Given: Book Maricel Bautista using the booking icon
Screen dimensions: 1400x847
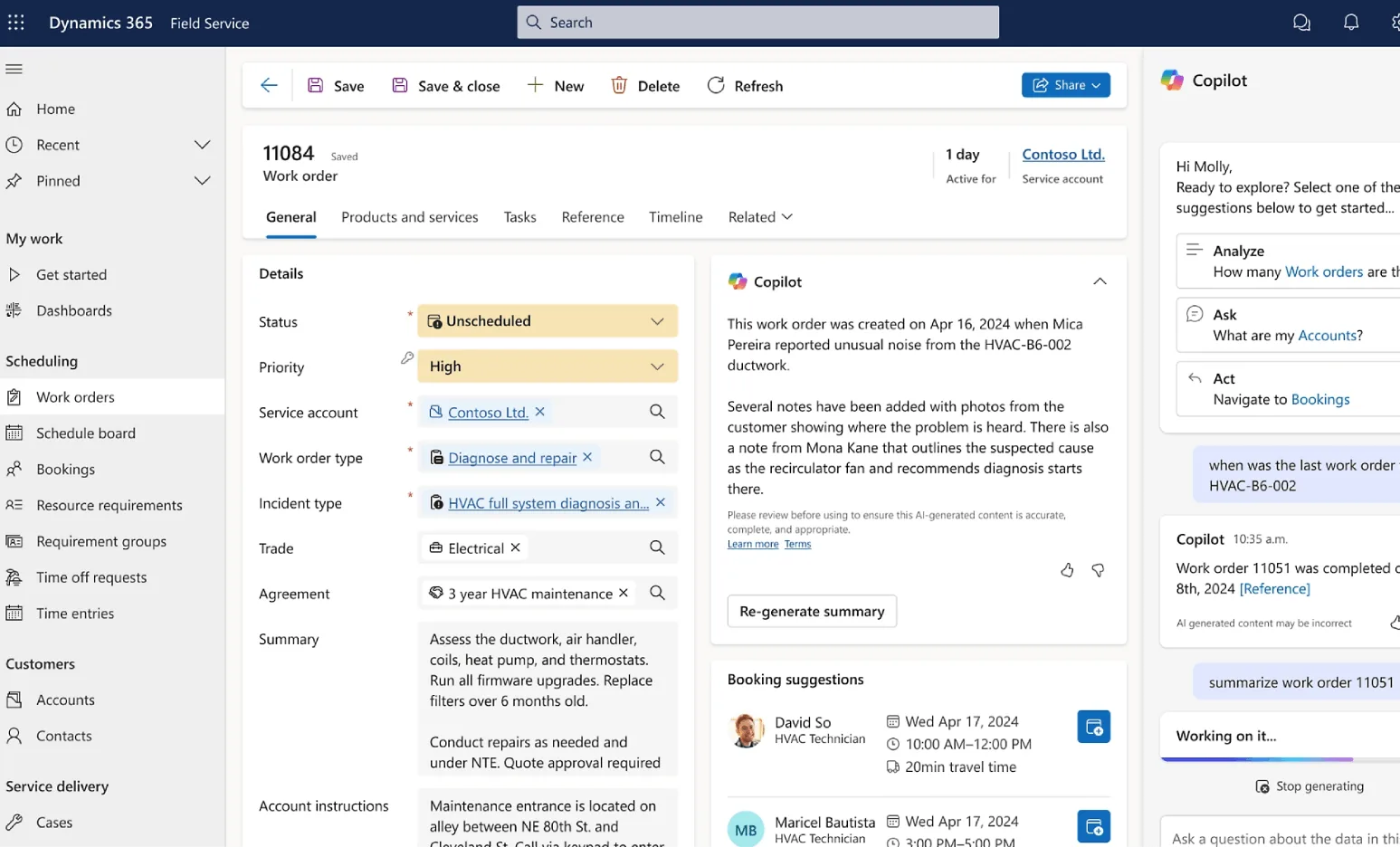Looking at the screenshot, I should (x=1093, y=826).
